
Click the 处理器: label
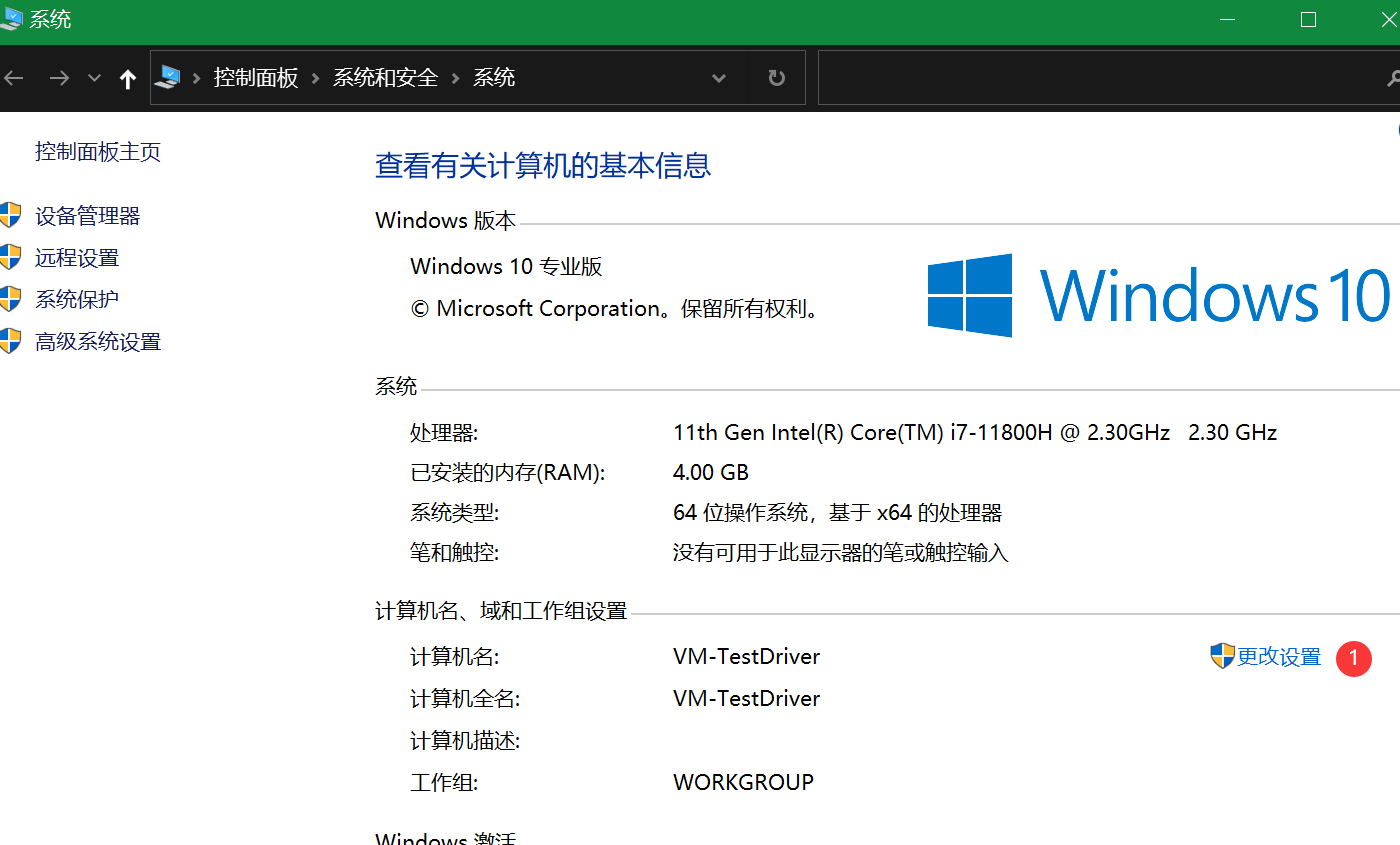point(444,433)
